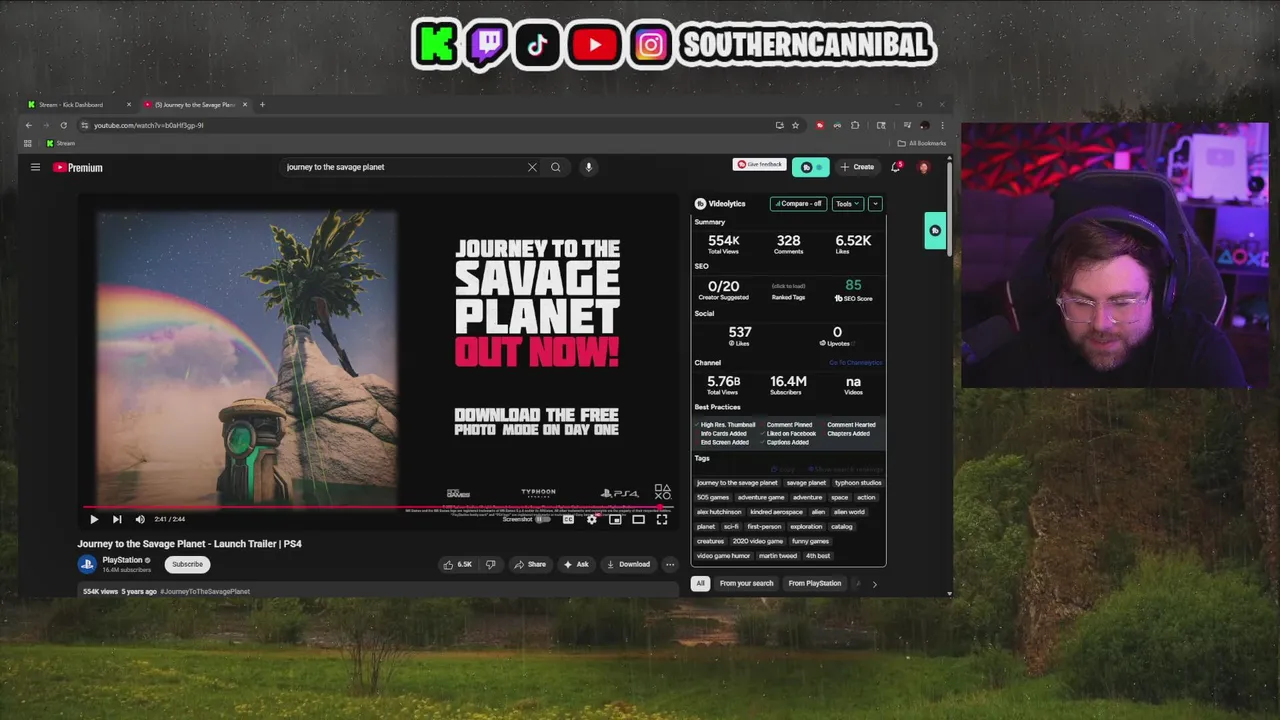Reload the browser page
The height and width of the screenshot is (720, 1280).
63,125
